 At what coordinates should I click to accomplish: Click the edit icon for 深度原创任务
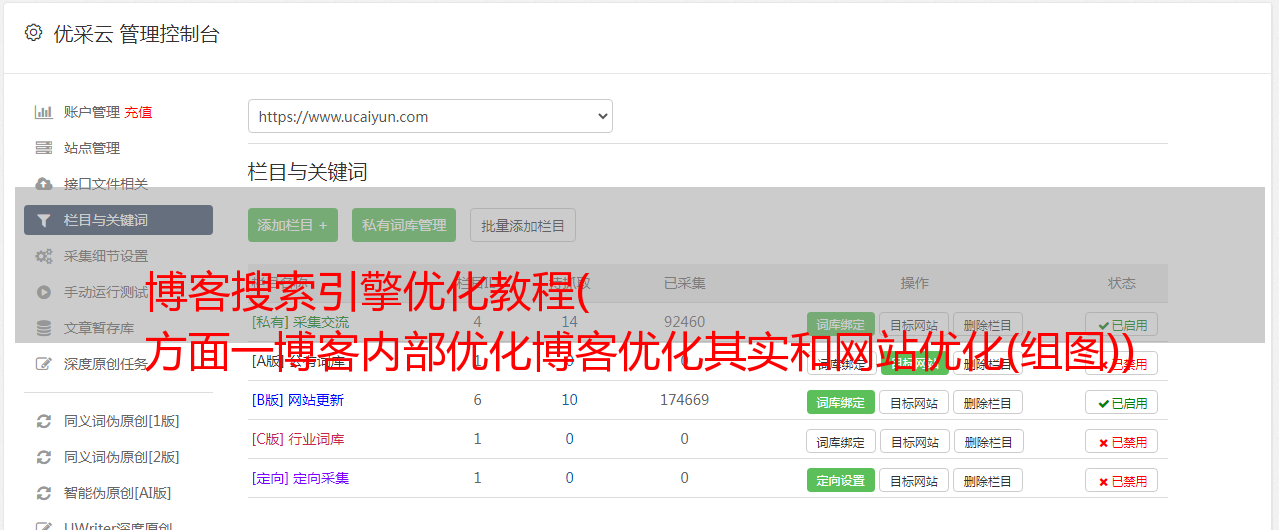pyautogui.click(x=43, y=364)
